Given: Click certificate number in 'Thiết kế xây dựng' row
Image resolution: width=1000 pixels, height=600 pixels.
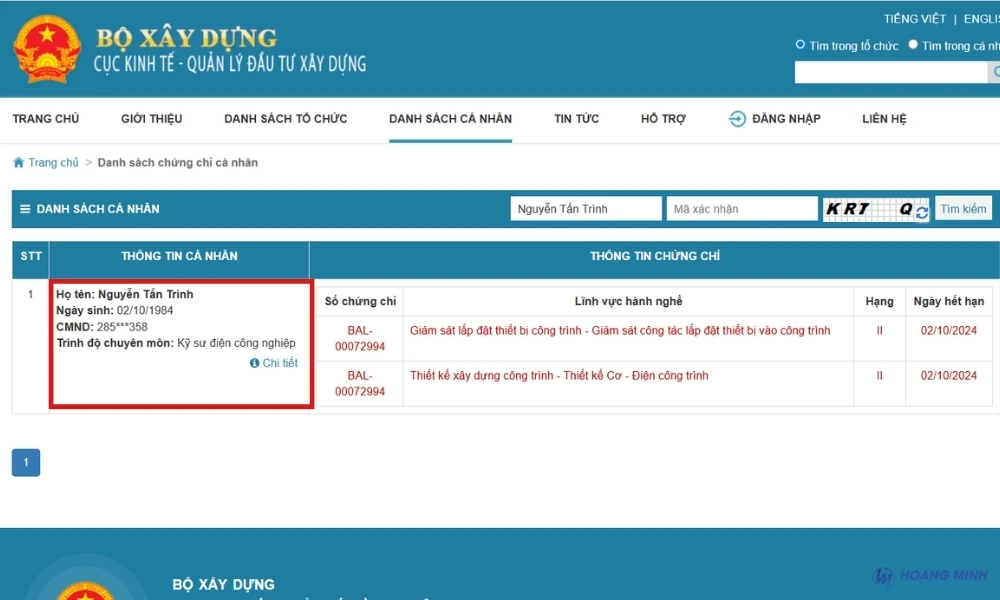Looking at the screenshot, I should tap(360, 383).
